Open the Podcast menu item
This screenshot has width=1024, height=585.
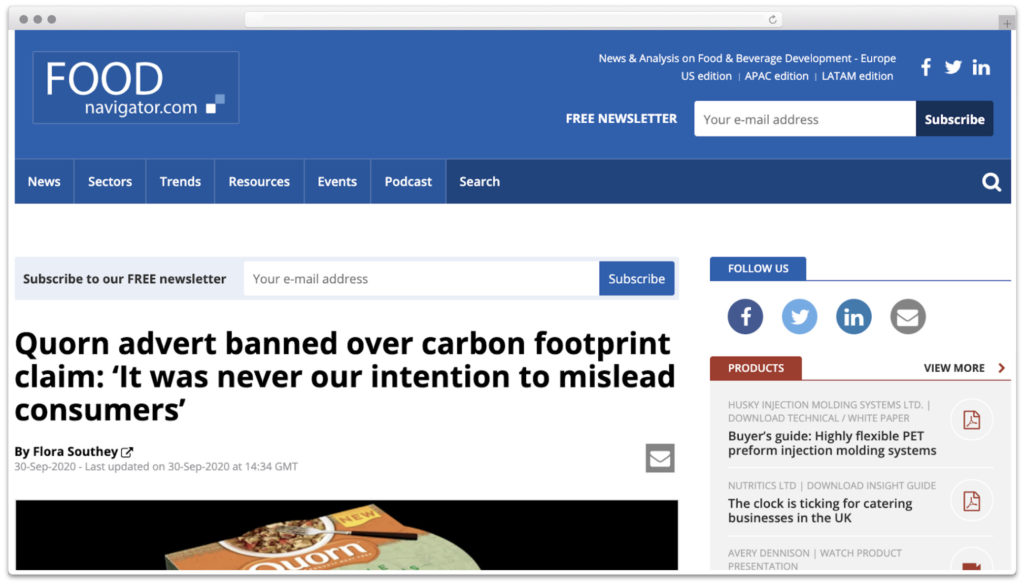point(408,182)
